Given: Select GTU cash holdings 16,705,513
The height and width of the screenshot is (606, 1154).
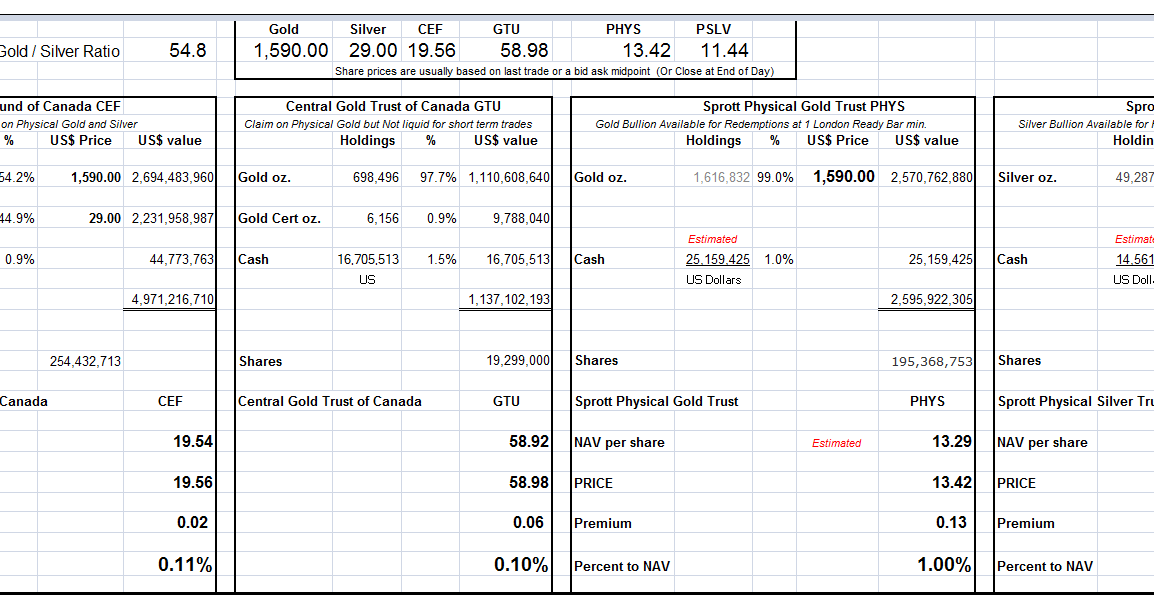Looking at the screenshot, I should point(368,259).
